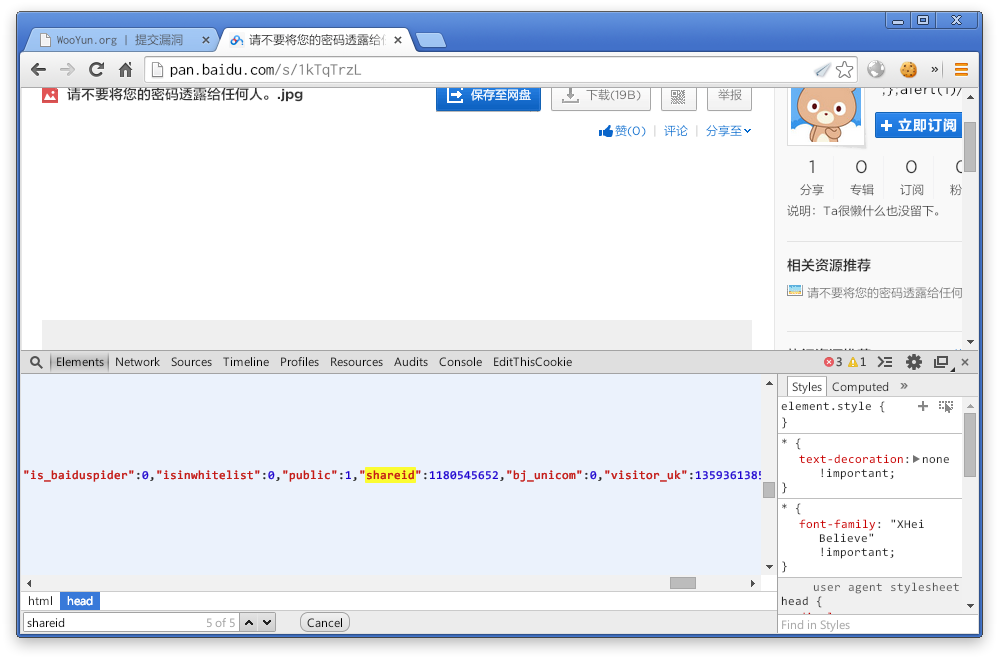Viewport: 999px width, 659px height.
Task: Go back to the previous page
Action: (38, 69)
